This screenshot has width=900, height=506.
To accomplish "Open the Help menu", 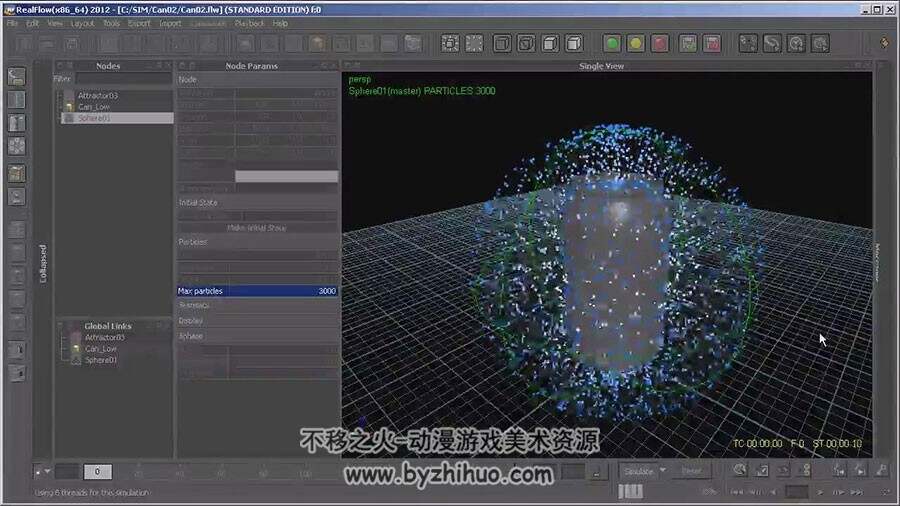I will tap(280, 24).
